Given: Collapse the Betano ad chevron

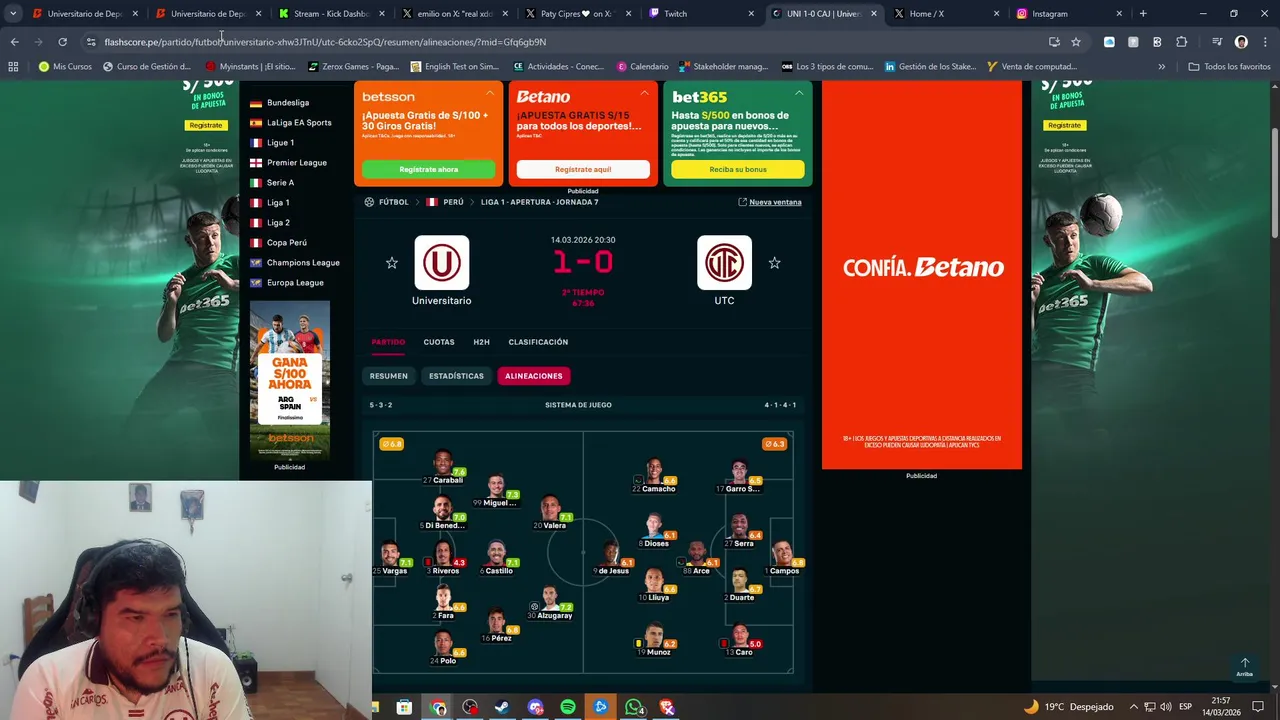Looking at the screenshot, I should click(x=644, y=93).
